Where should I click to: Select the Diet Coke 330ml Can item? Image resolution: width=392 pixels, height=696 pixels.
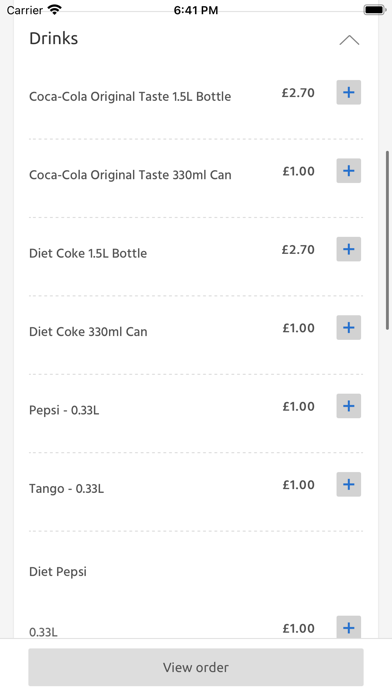pos(88,332)
